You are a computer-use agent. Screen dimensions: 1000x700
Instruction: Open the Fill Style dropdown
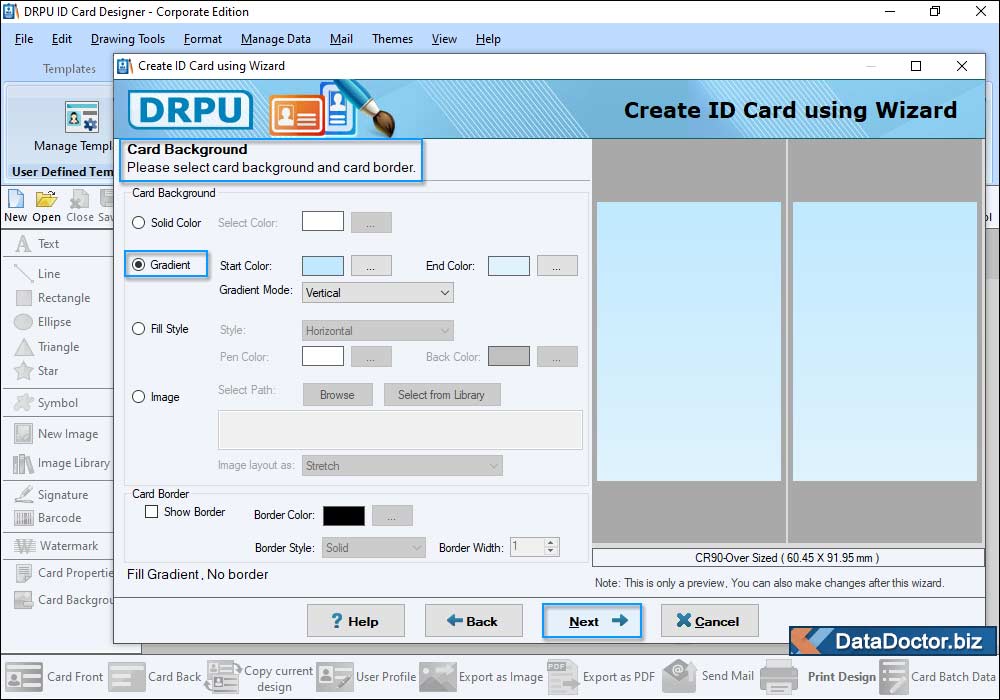pos(378,330)
